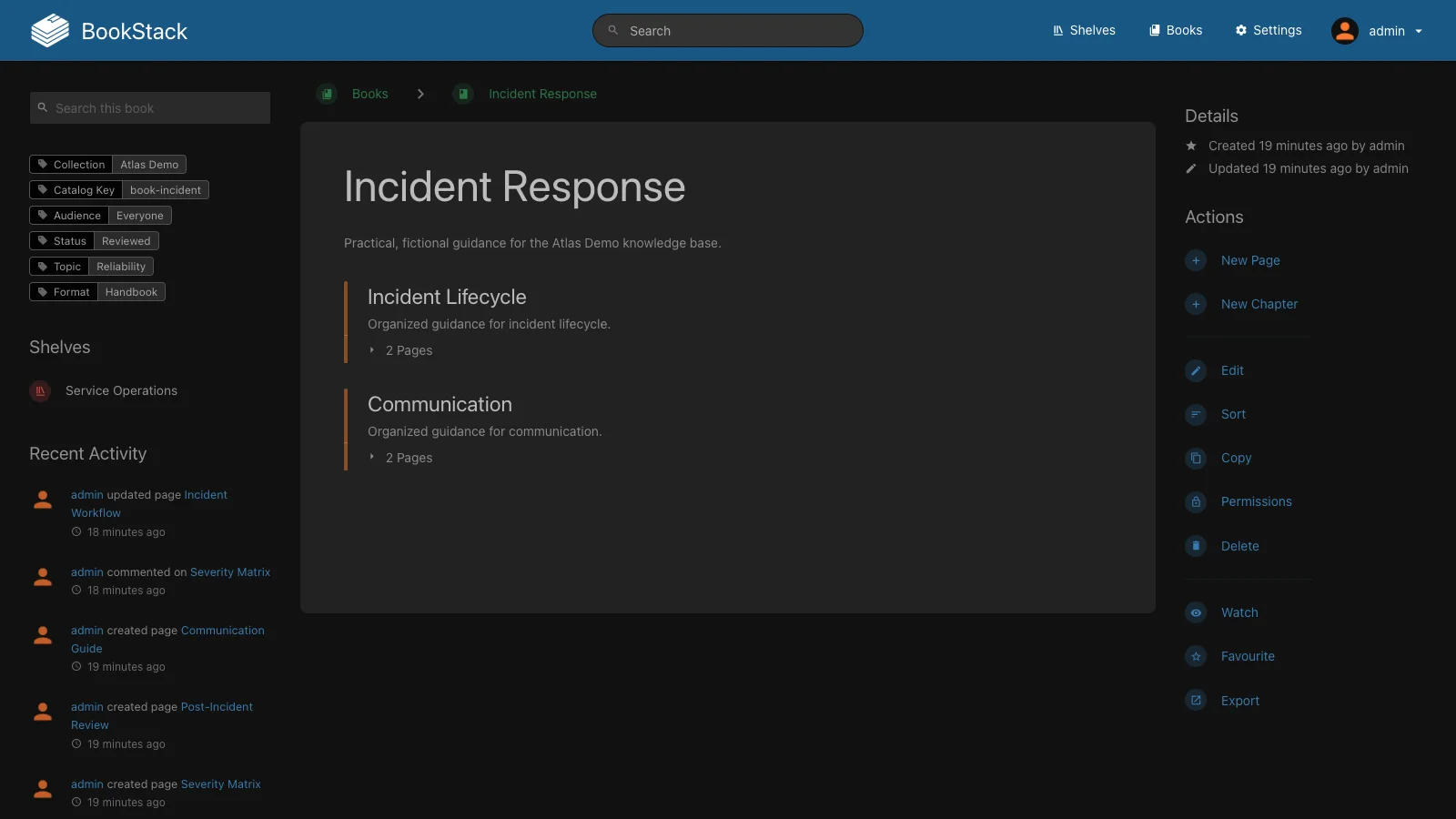This screenshot has height=819, width=1456.
Task: Choose the Delete action
Action: pyautogui.click(x=1239, y=546)
